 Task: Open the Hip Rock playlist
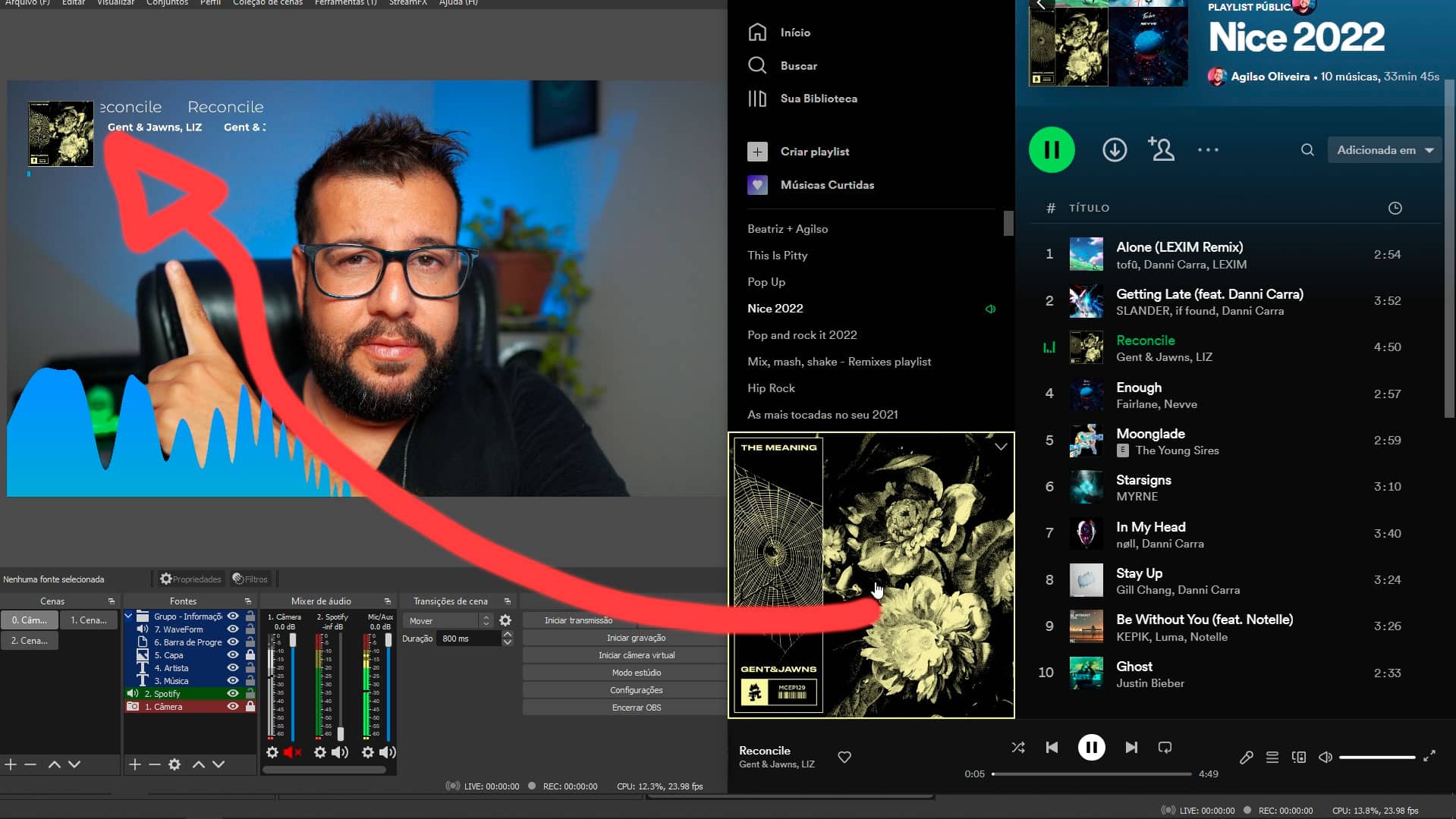(771, 388)
